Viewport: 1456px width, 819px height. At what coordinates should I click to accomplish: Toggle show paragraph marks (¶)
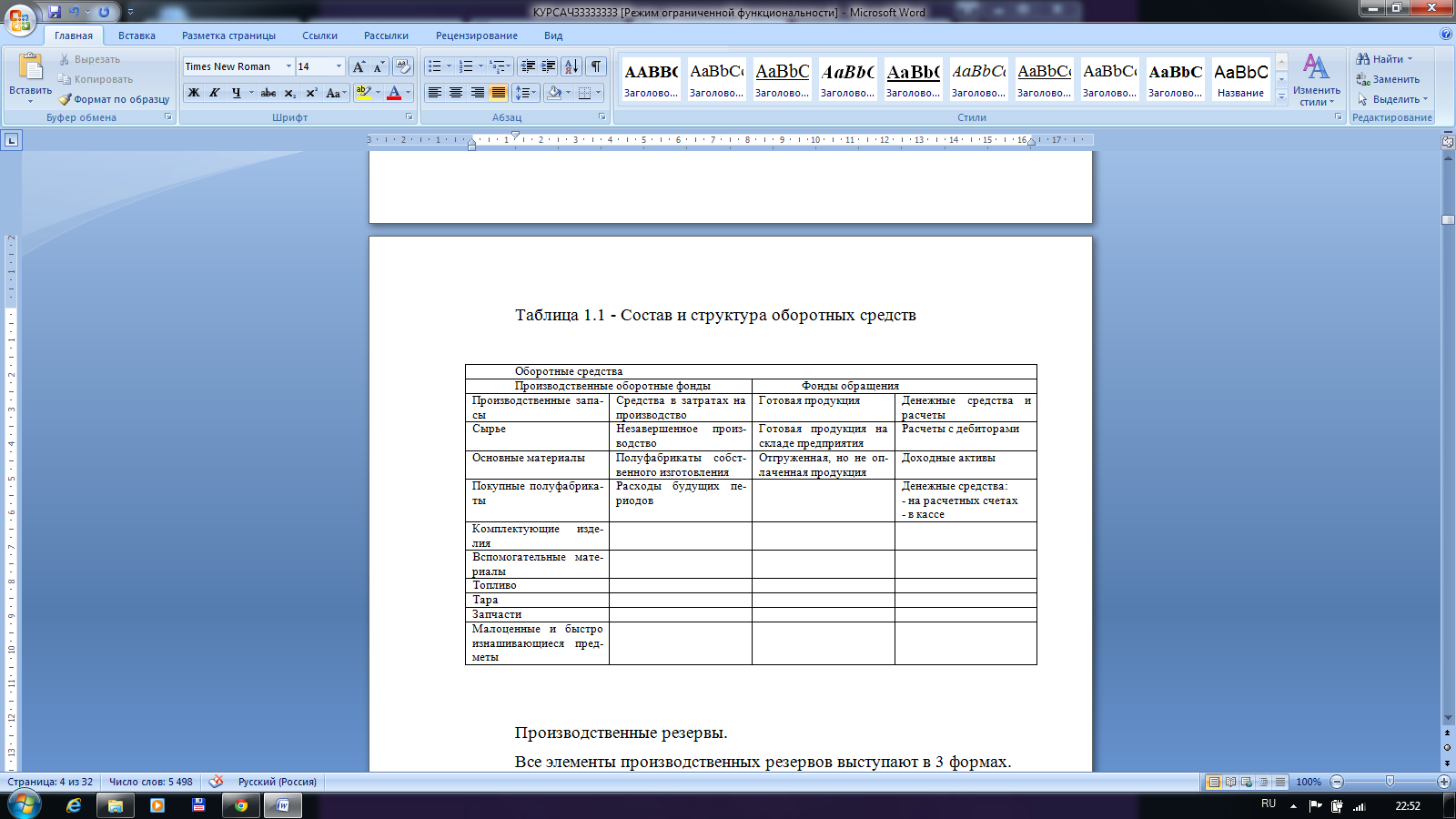coord(596,66)
